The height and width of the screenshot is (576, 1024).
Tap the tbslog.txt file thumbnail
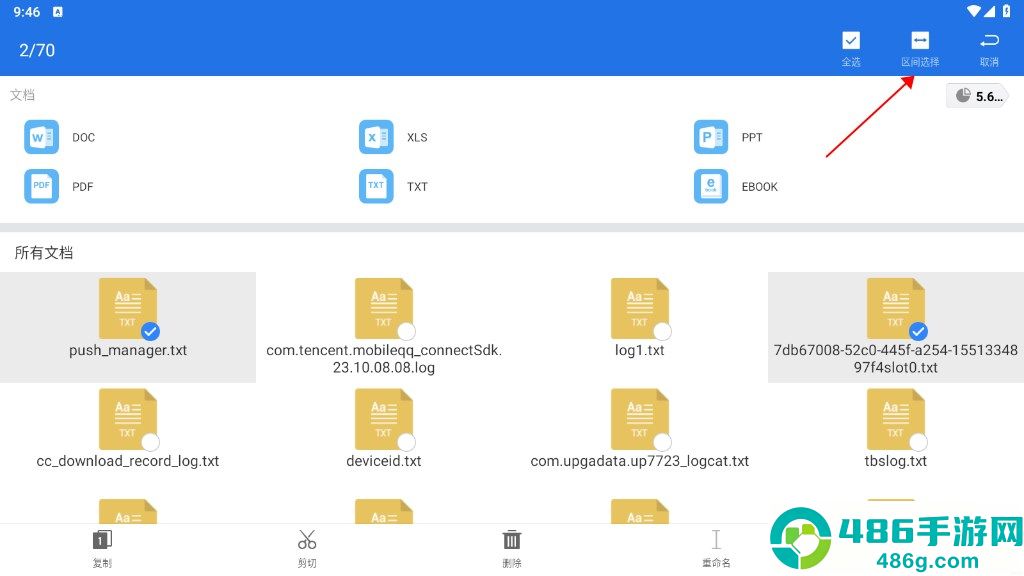coord(896,419)
